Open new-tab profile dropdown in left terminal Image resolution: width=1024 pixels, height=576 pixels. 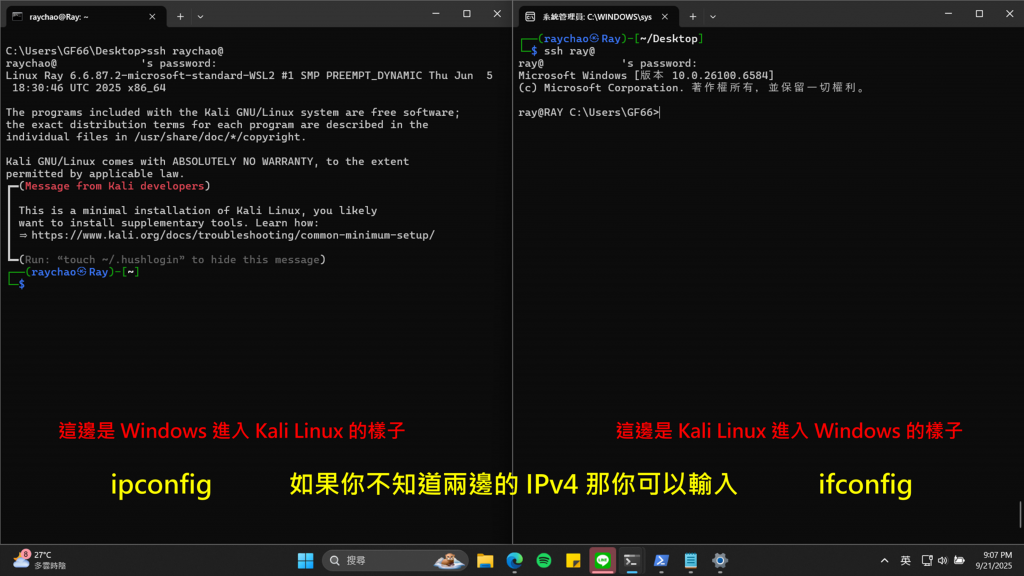pyautogui.click(x=200, y=16)
